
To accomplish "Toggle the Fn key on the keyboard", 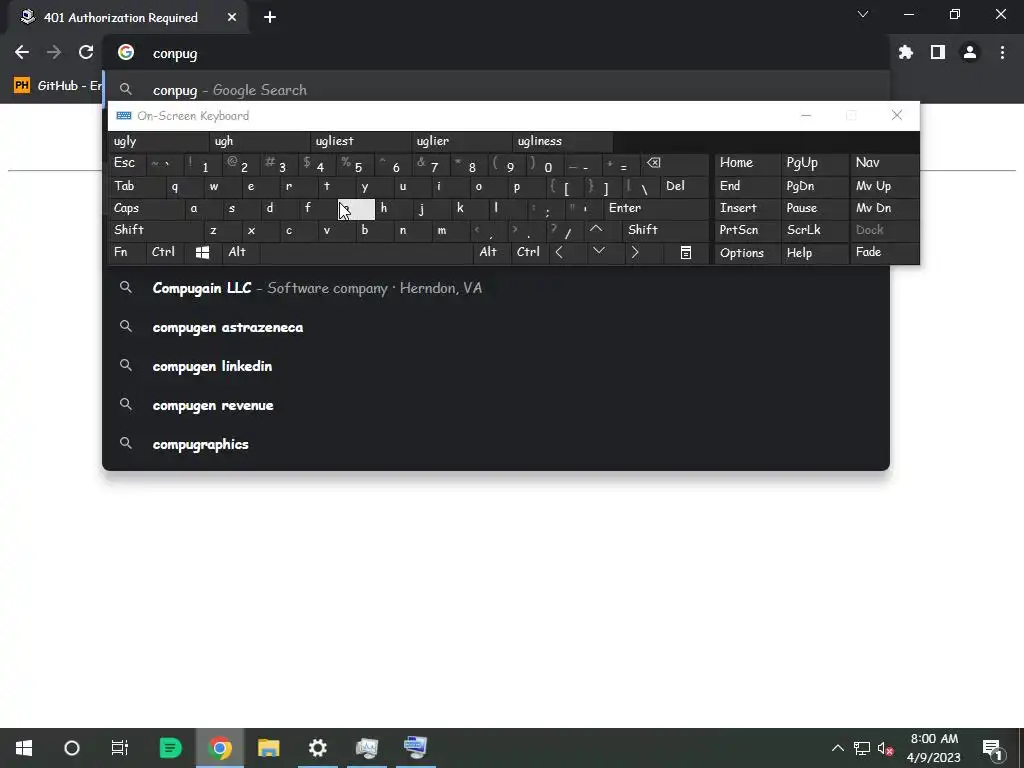I will pos(127,252).
